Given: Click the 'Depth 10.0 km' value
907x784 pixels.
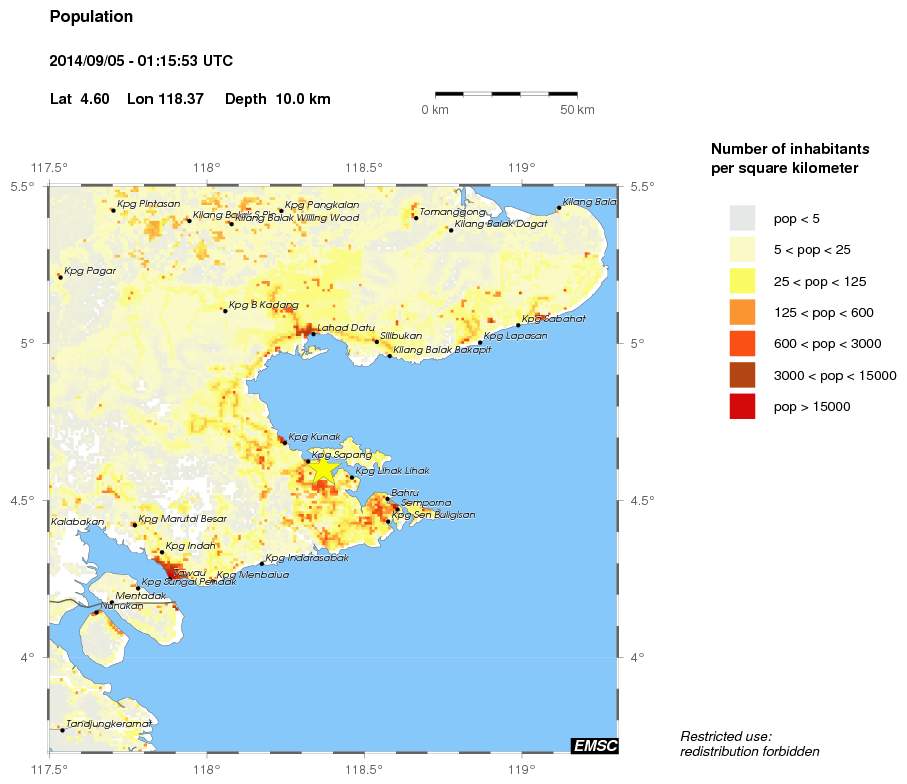Looking at the screenshot, I should 278,99.
